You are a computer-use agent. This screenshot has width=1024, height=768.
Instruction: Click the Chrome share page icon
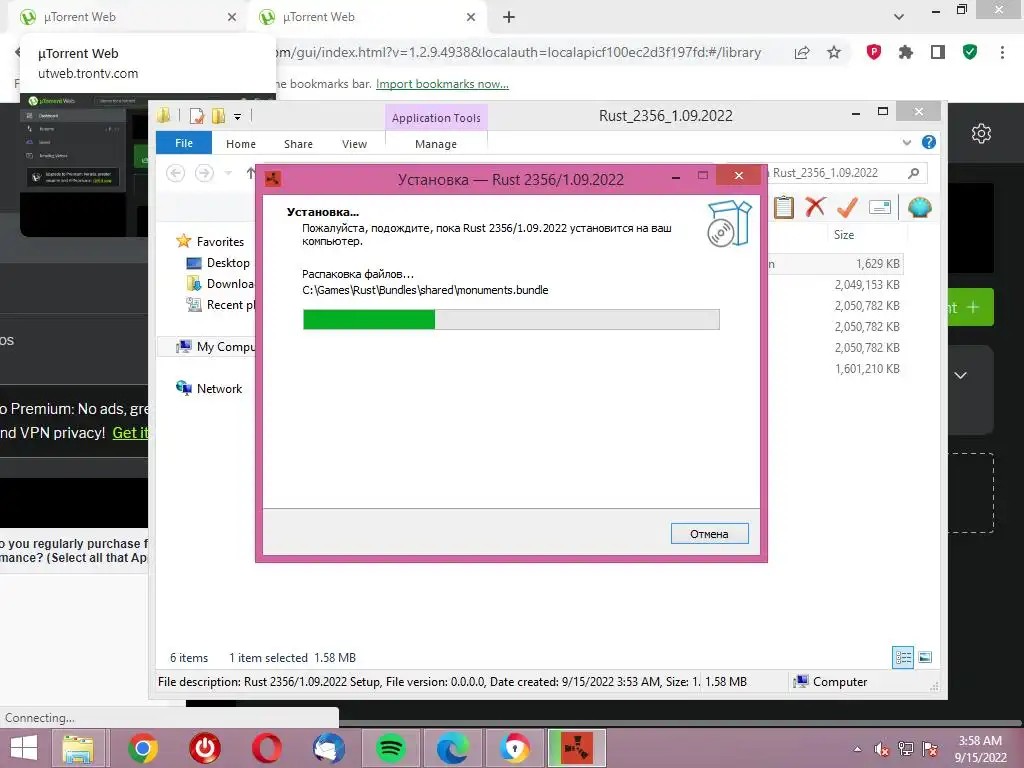[802, 52]
